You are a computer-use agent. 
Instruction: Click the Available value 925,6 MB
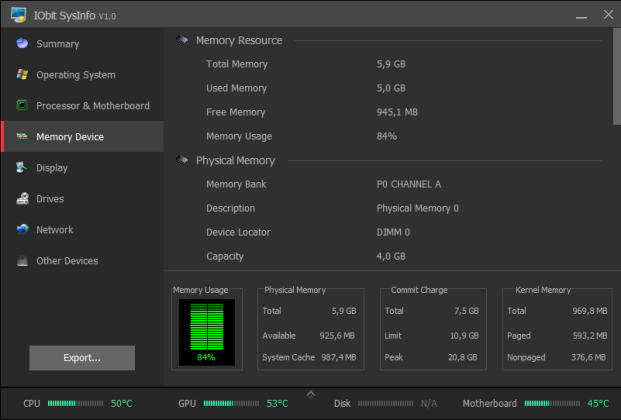(x=337, y=336)
